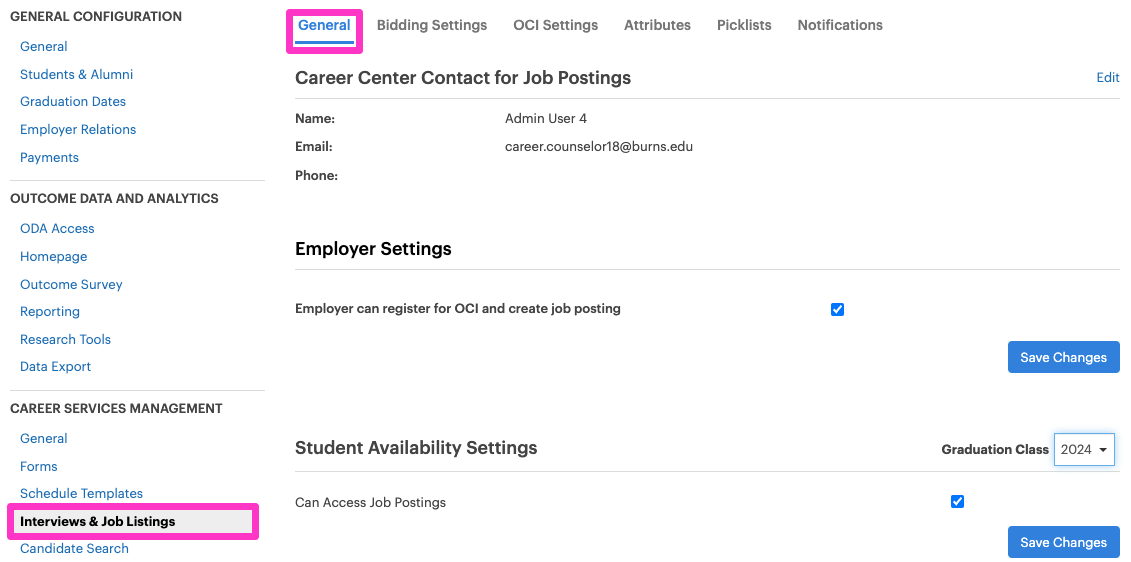Viewport: 1131px width, 562px height.
Task: Open the Graduation Class 2024 dropdown
Action: (x=1084, y=449)
